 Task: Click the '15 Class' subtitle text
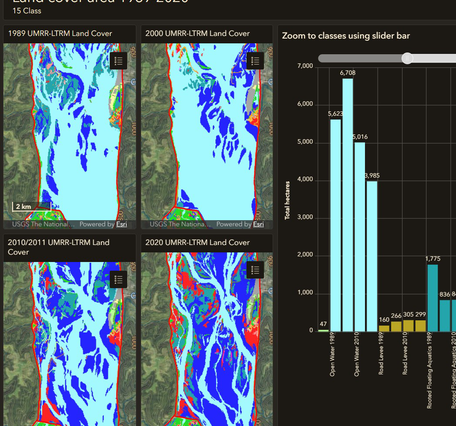pos(27,11)
